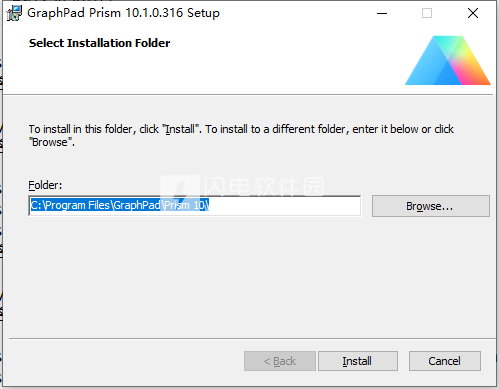499x389 pixels.
Task: Click the empty gray area below the Folder field
Action: 249,277
